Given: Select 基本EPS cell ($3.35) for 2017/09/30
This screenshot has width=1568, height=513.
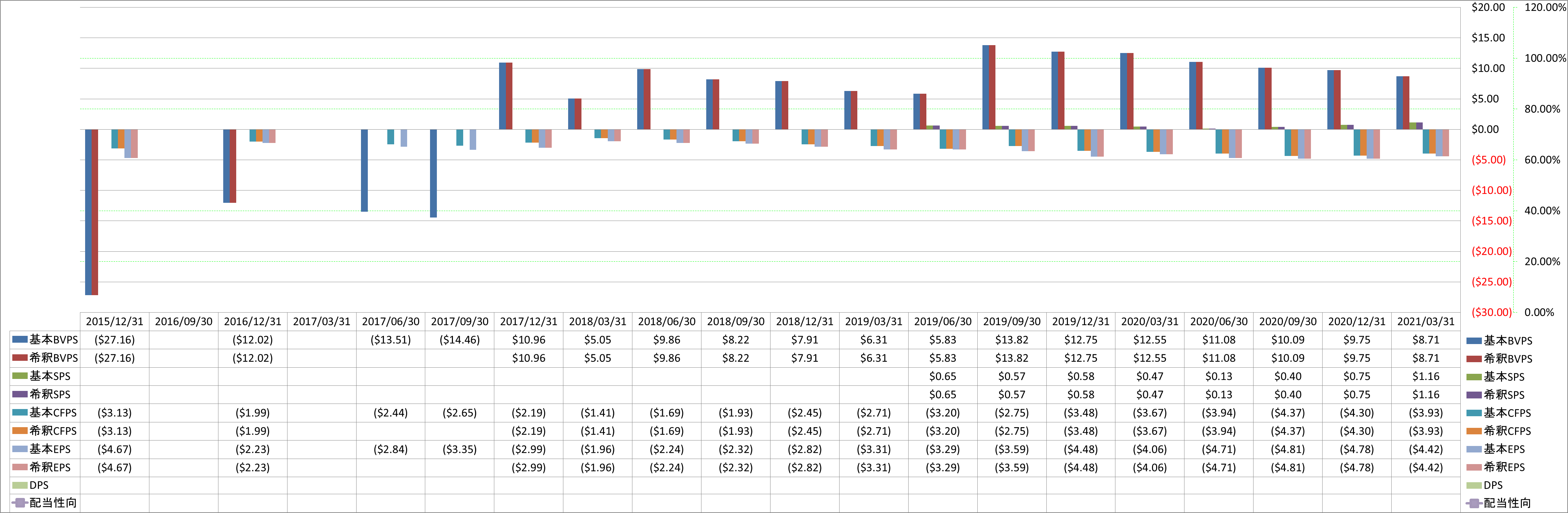Looking at the screenshot, I should 459,450.
